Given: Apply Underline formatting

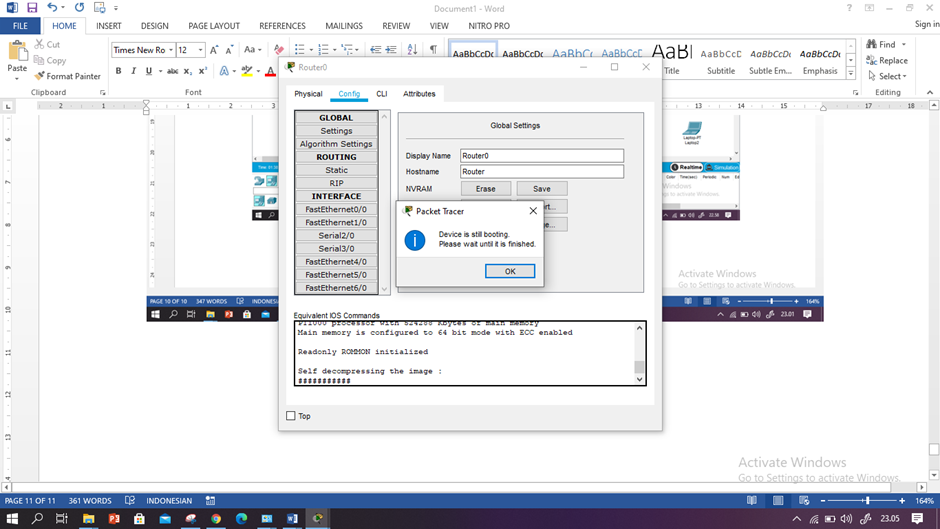Looking at the screenshot, I should tap(149, 71).
